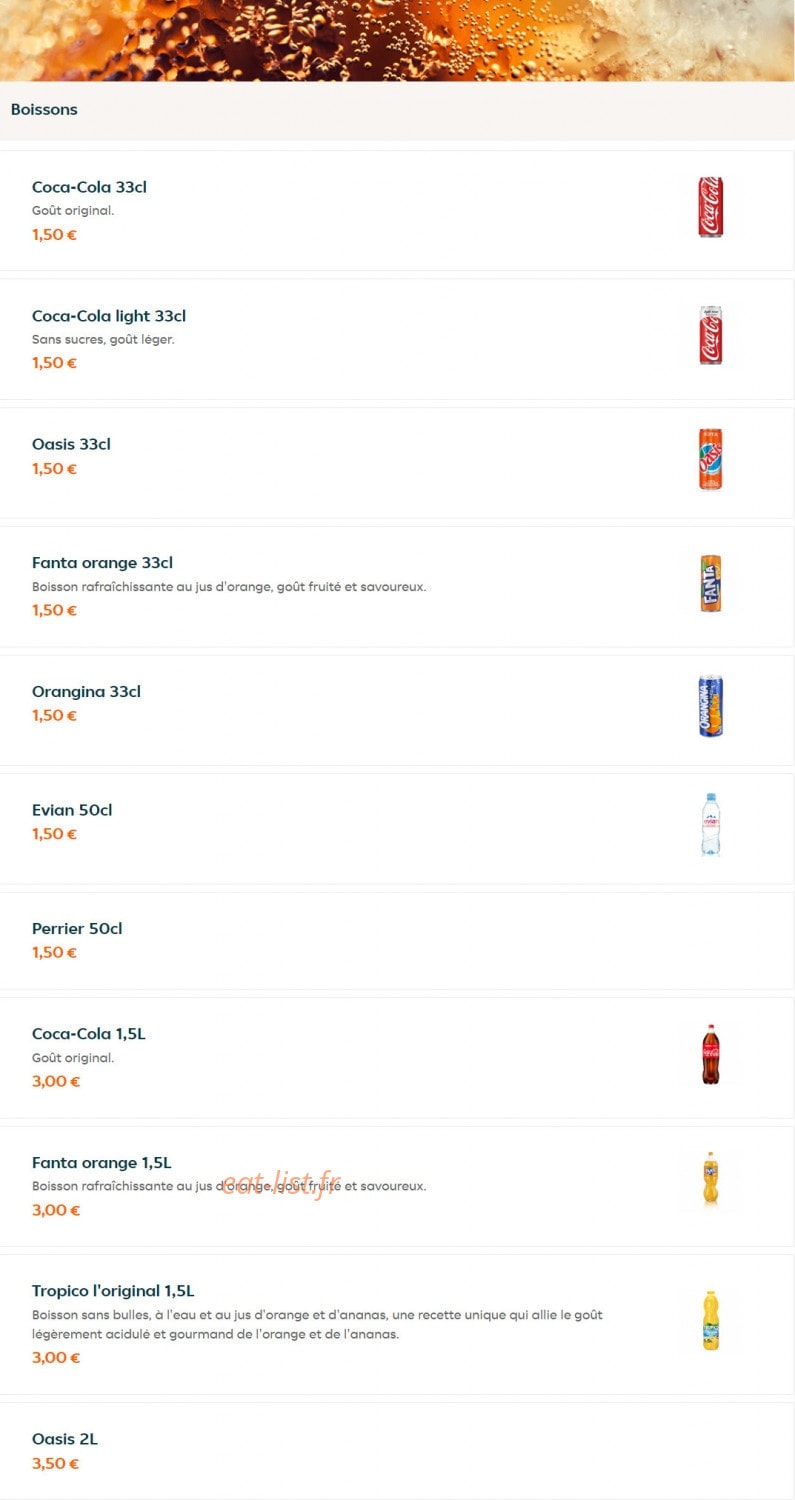Select the Orangina 33cl item title
The width and height of the screenshot is (795, 1500).
click(x=86, y=691)
